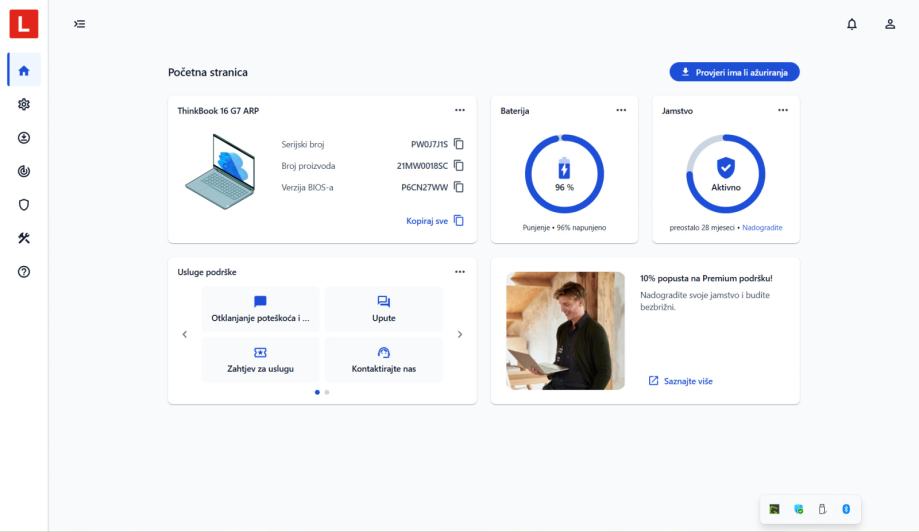Go to previous support services page arrow

point(185,335)
